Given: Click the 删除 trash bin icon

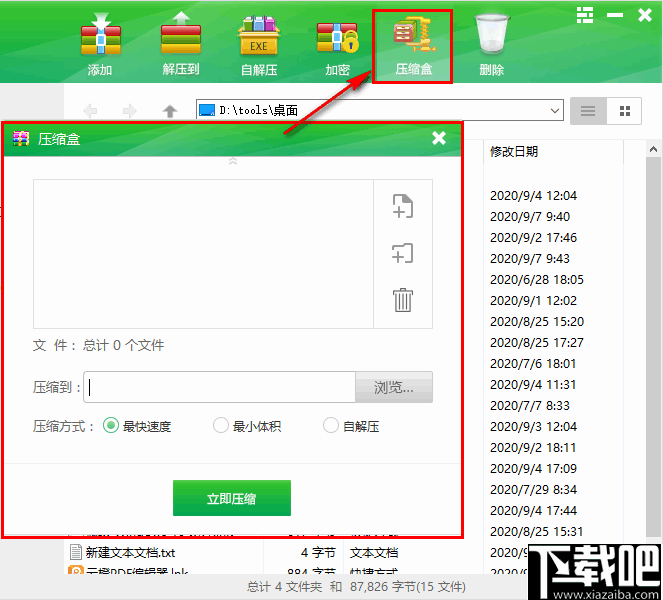Looking at the screenshot, I should tap(492, 45).
